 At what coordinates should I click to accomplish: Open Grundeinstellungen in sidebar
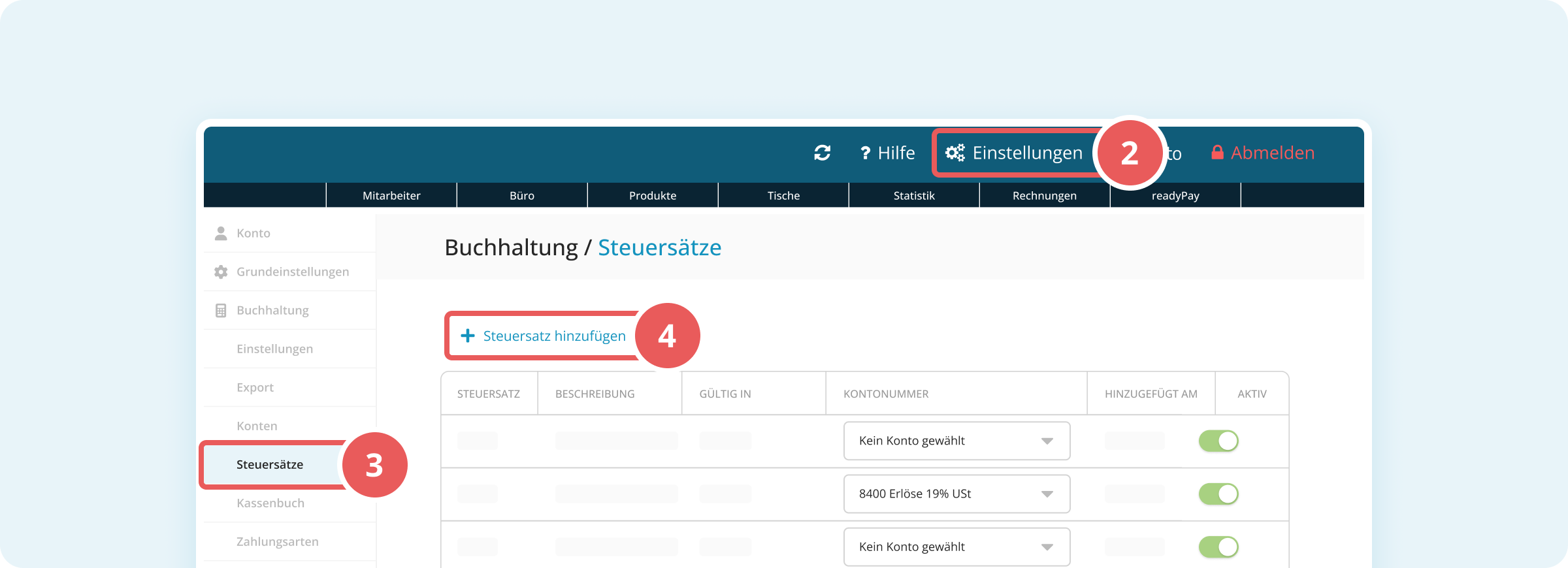(289, 272)
